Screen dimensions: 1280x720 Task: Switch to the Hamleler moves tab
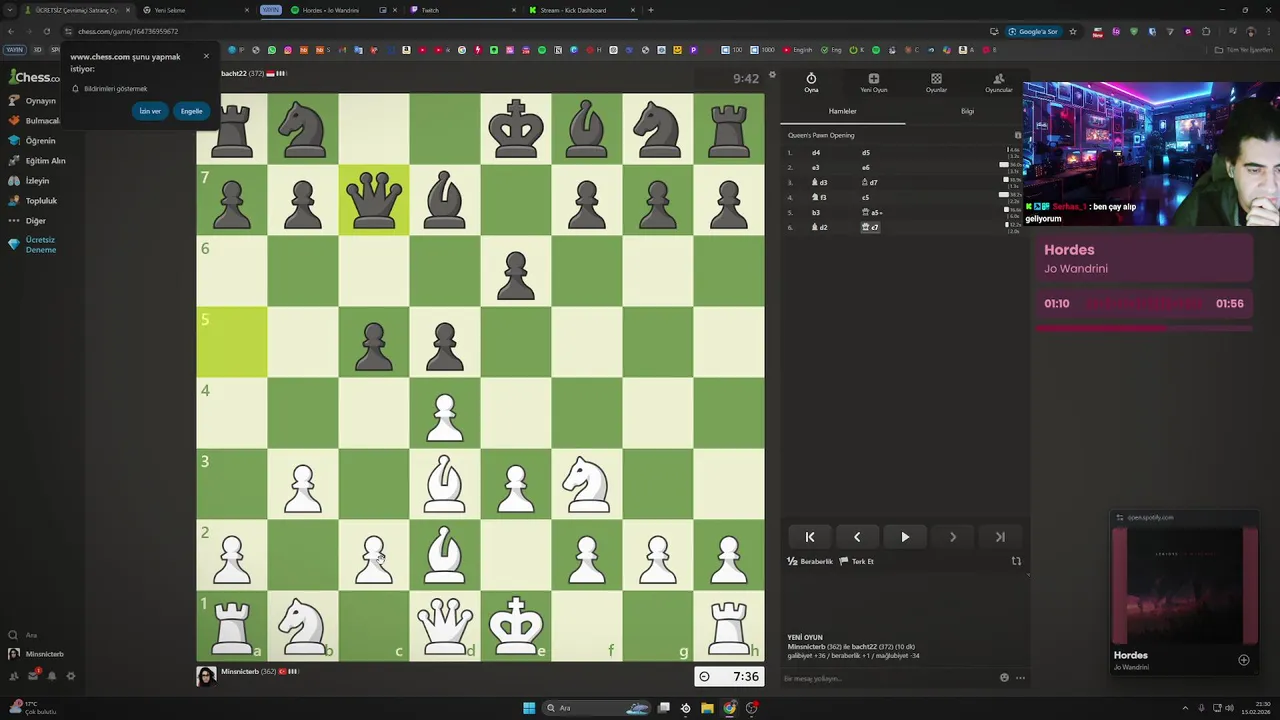point(842,111)
